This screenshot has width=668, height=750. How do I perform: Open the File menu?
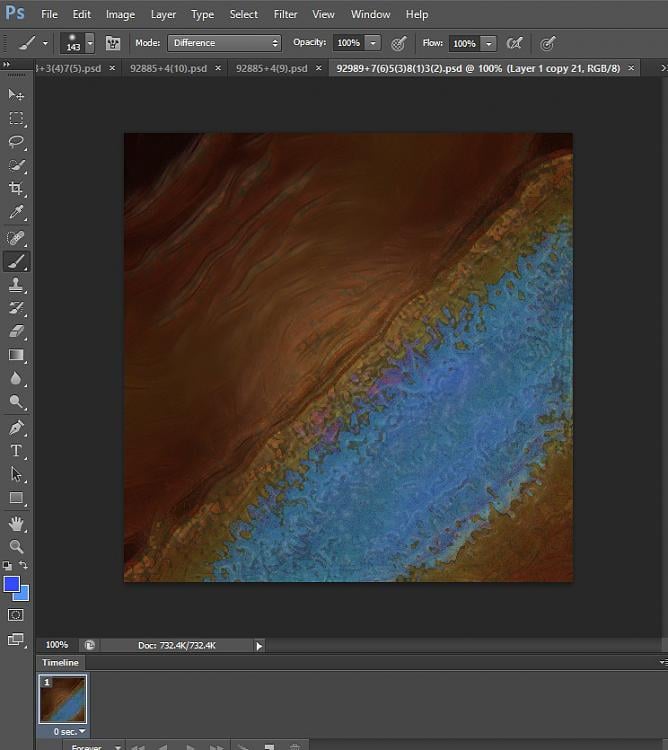coord(49,14)
